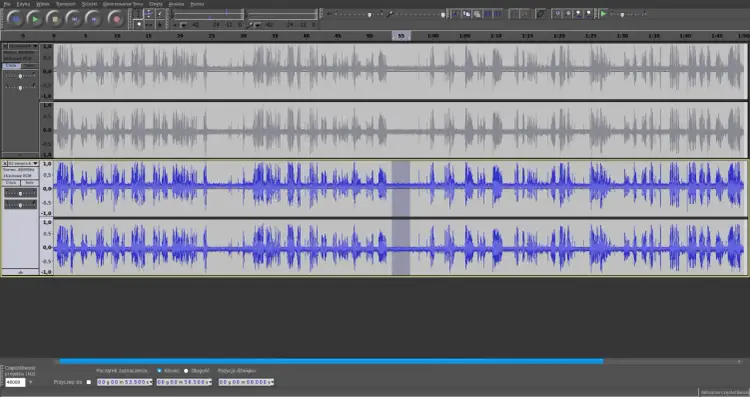Open the Pomoc menu
The height and width of the screenshot is (397, 750).
(197, 4)
